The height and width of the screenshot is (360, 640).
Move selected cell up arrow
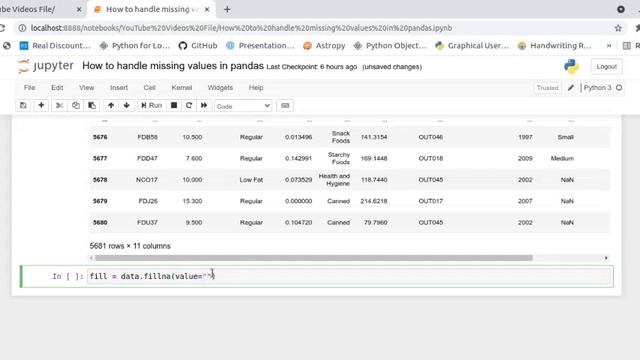[x=111, y=106]
